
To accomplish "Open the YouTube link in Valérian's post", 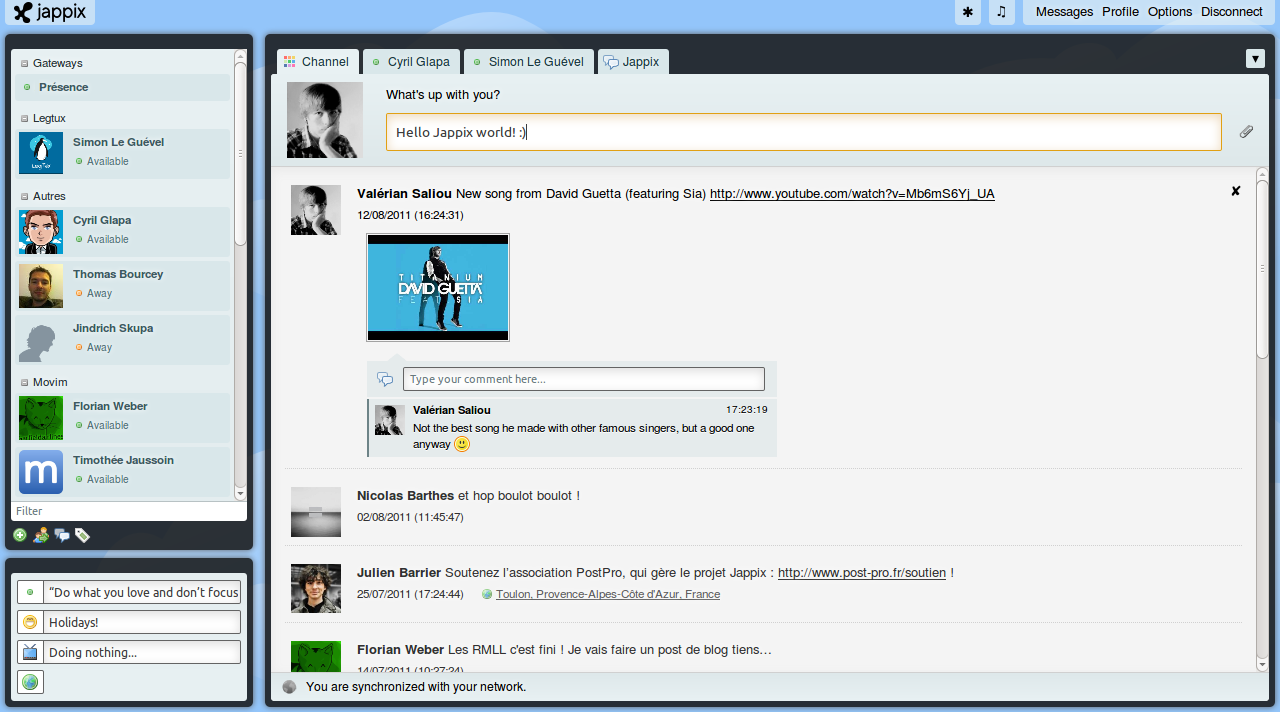I will click(852, 194).
